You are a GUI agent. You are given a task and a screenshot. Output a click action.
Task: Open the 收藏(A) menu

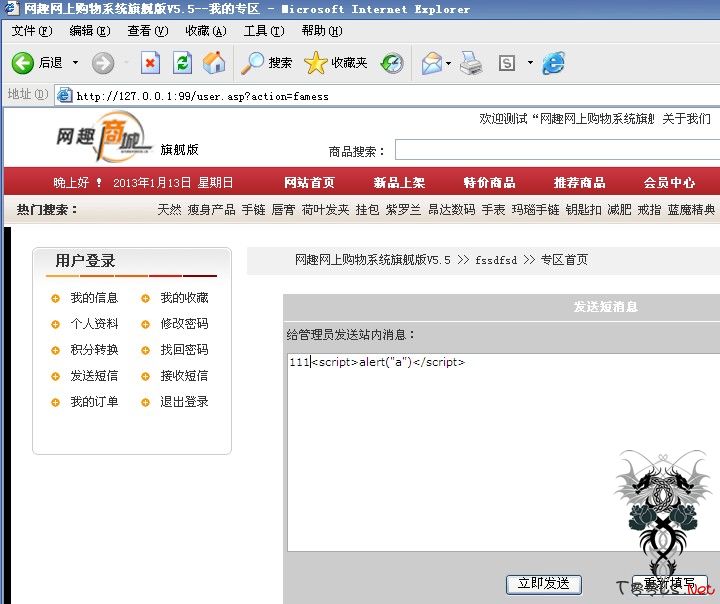pyautogui.click(x=206, y=31)
